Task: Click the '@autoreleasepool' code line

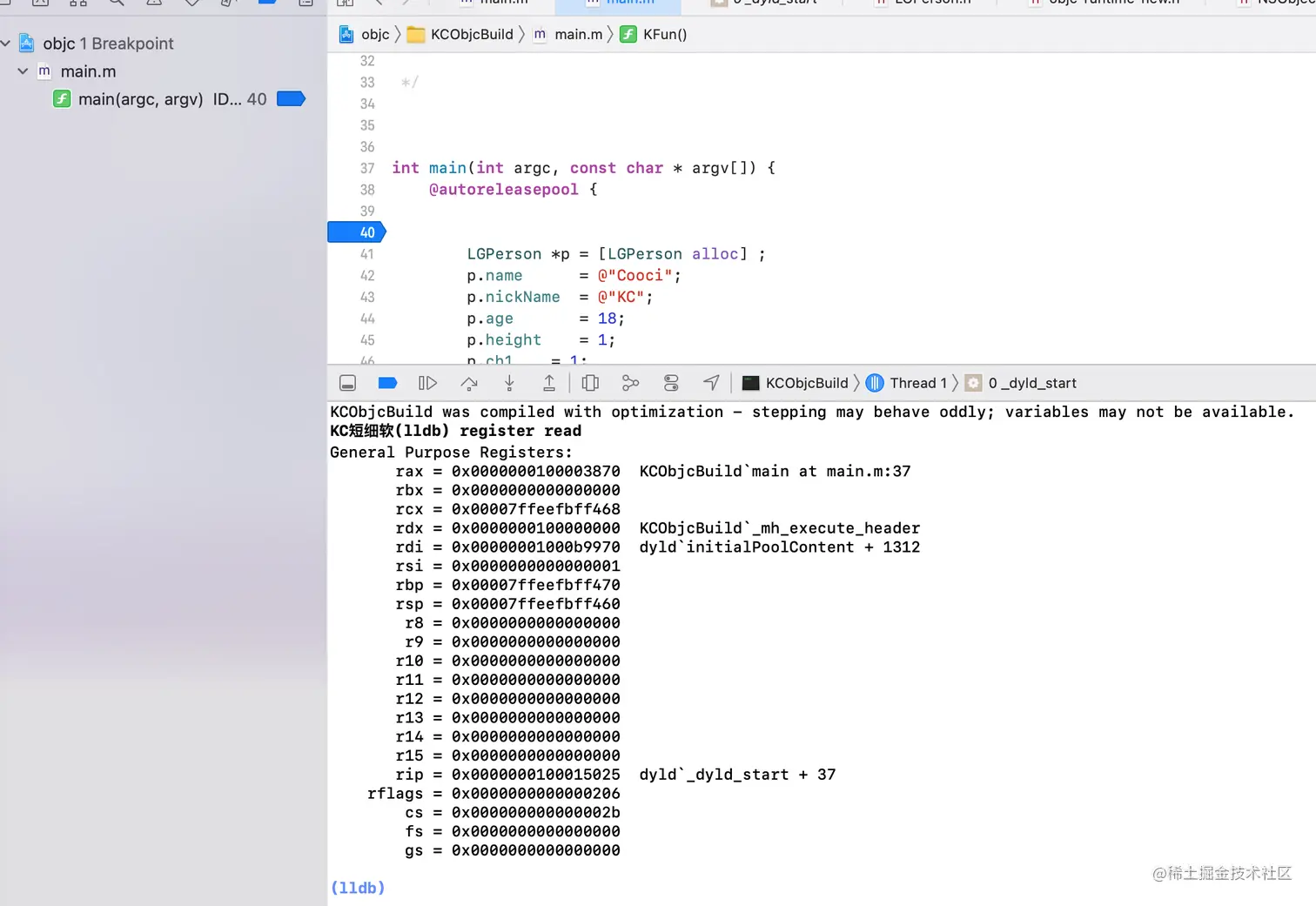Action: coord(513,190)
